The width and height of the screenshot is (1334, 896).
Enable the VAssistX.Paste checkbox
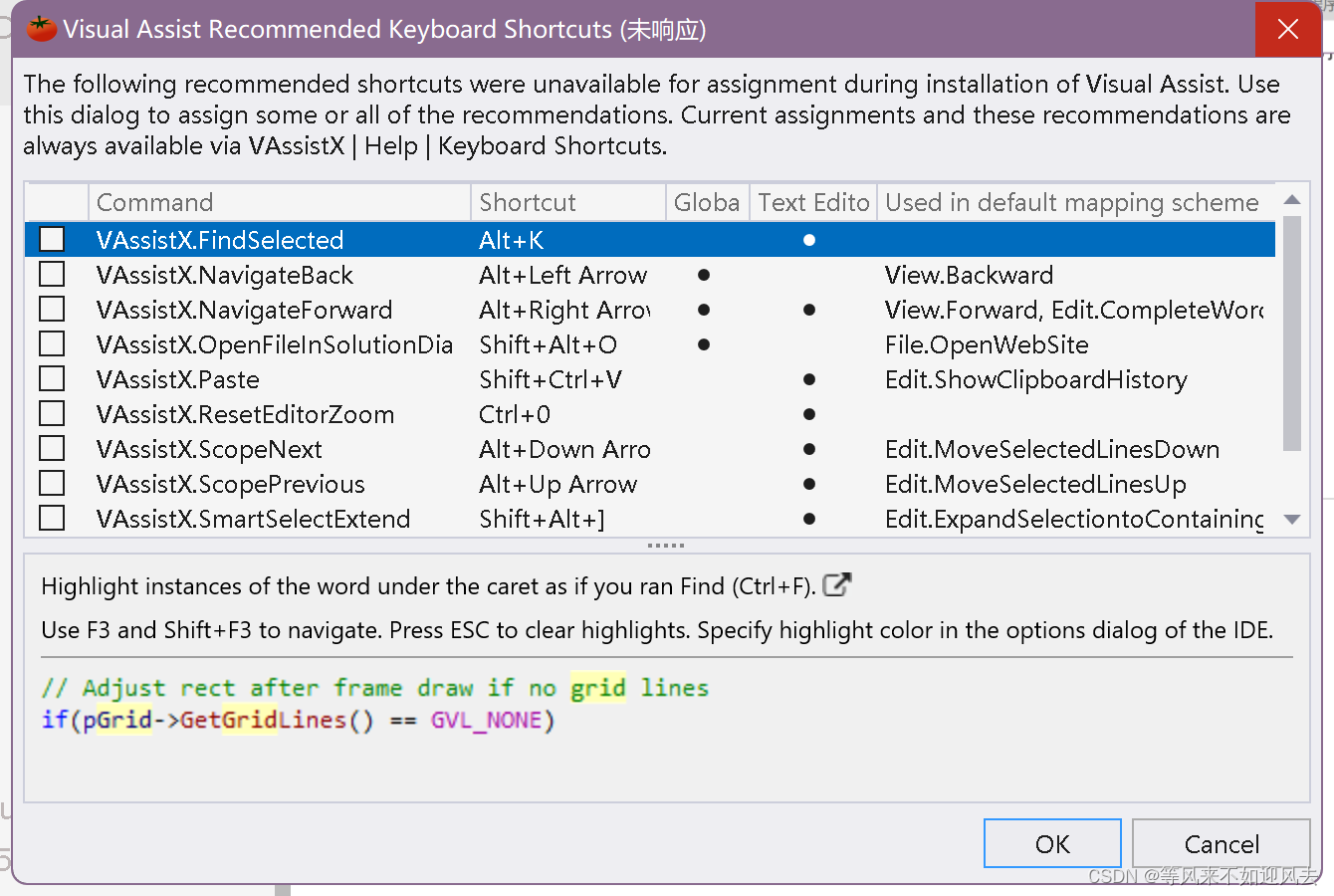[52, 378]
